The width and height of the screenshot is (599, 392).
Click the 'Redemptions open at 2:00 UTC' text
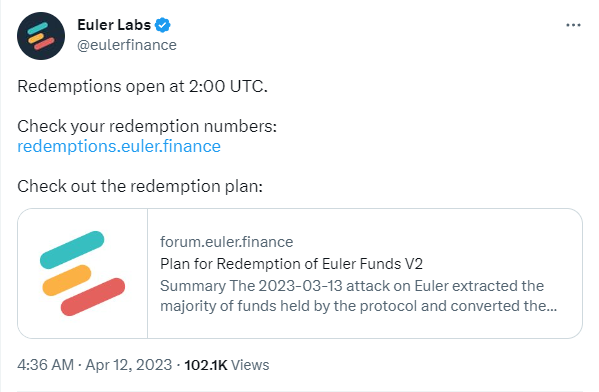click(142, 86)
